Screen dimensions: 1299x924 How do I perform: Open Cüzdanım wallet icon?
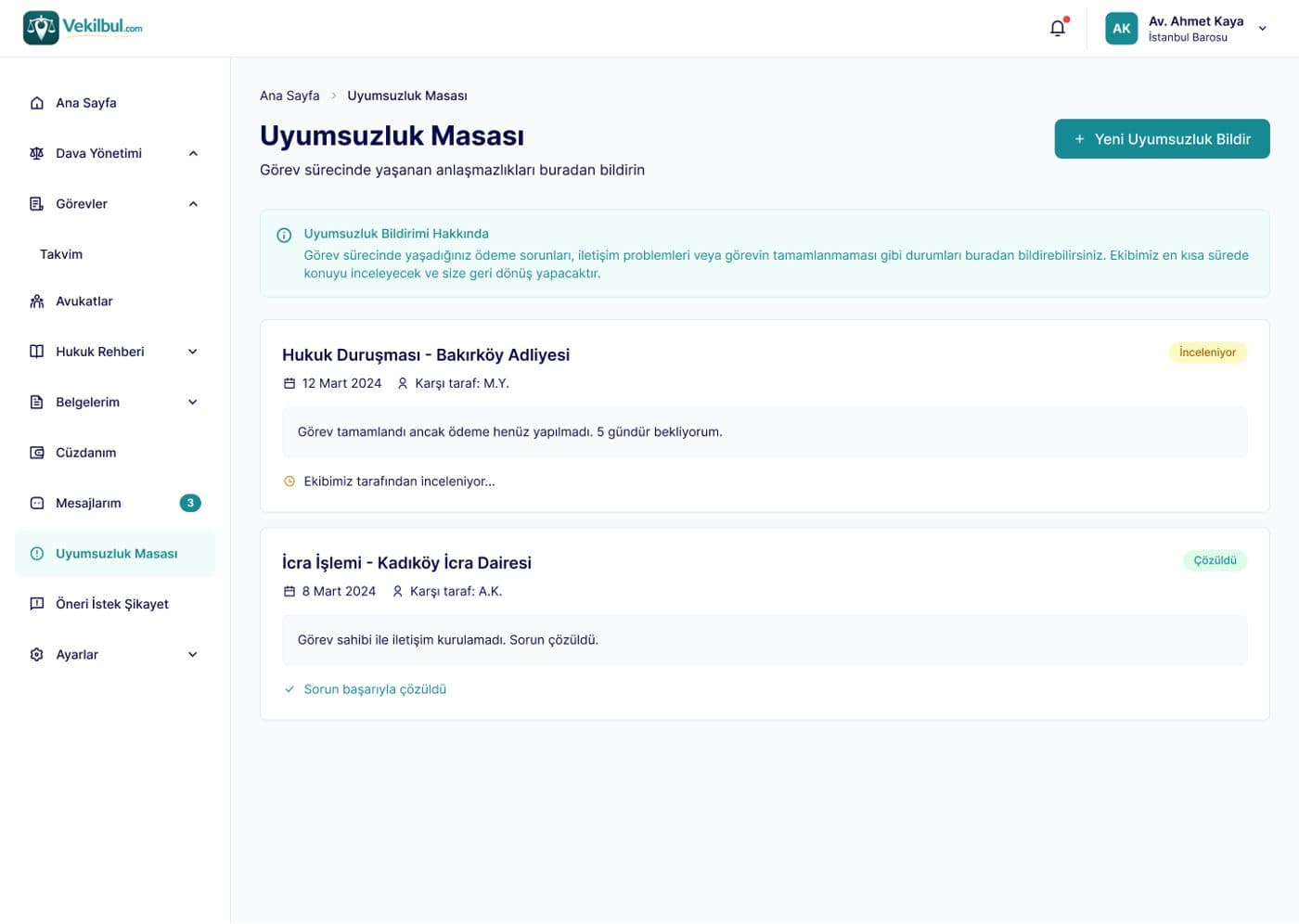click(37, 453)
